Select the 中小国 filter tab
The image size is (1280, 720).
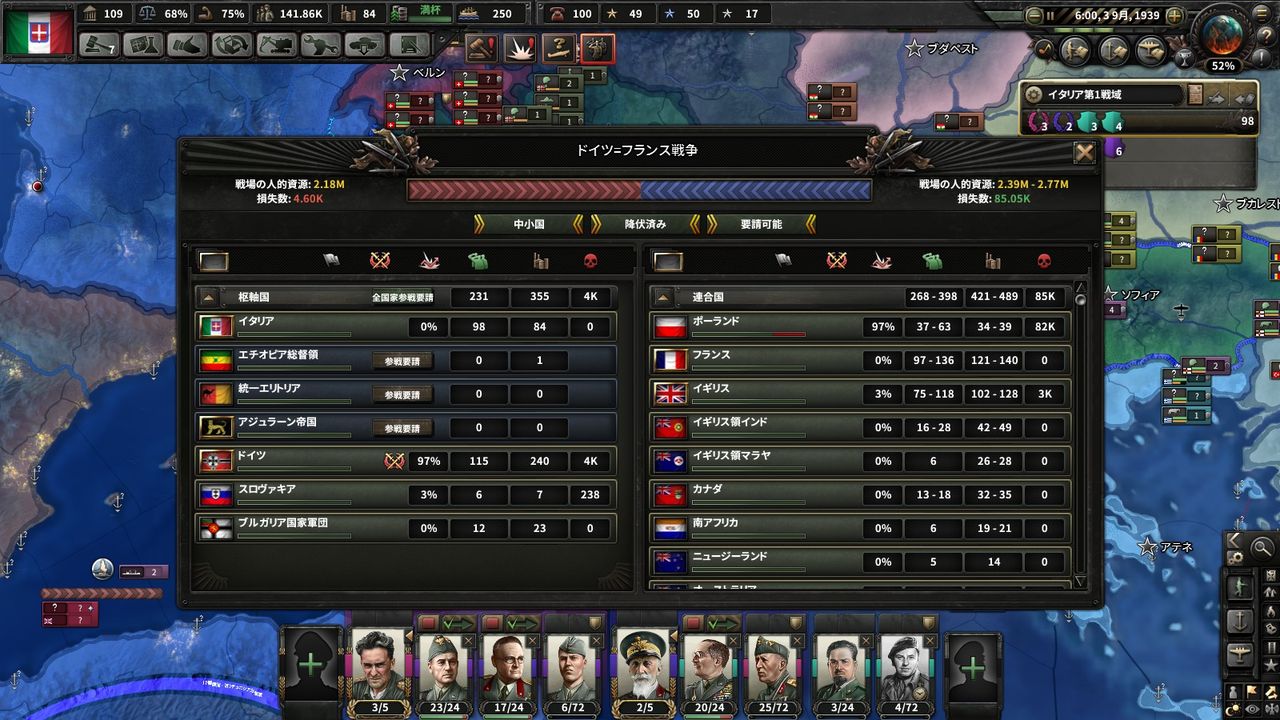point(529,224)
